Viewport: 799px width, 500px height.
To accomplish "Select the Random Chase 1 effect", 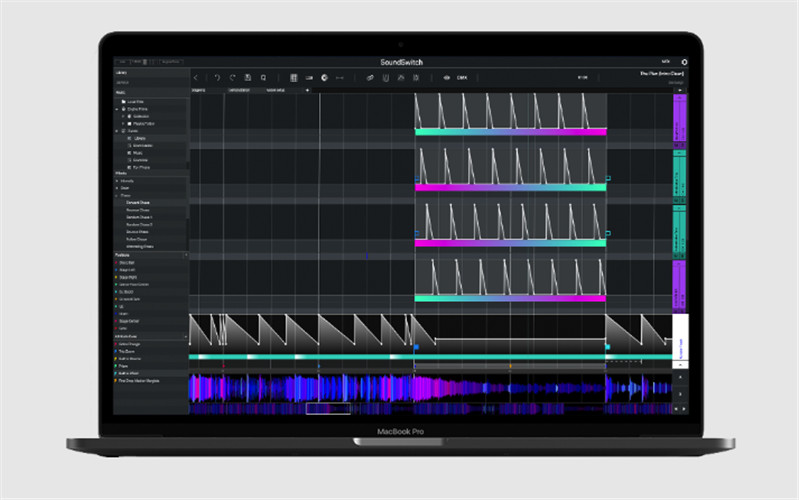I will 139,217.
